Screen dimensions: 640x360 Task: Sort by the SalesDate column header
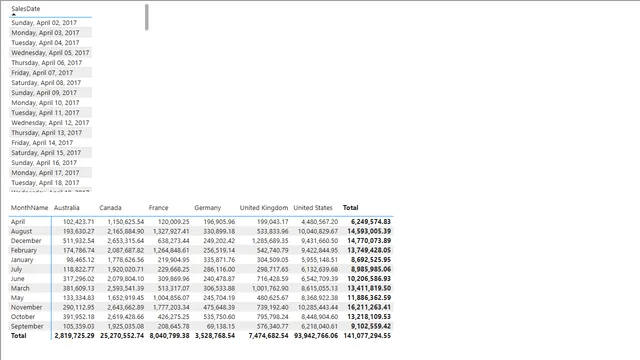click(26, 9)
